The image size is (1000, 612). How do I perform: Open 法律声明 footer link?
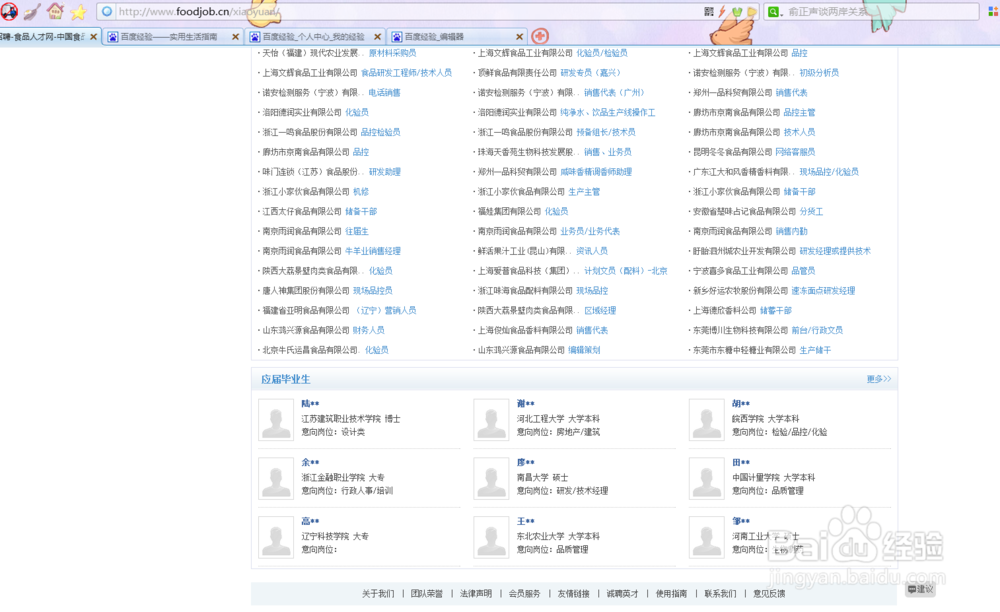(x=476, y=594)
